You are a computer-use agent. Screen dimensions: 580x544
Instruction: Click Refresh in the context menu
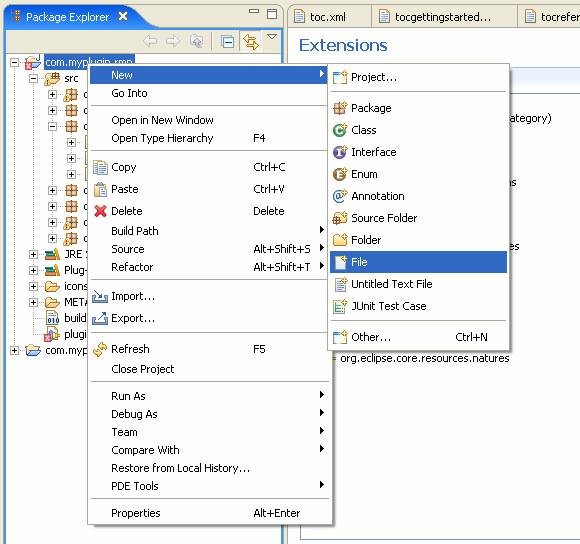tap(209, 349)
